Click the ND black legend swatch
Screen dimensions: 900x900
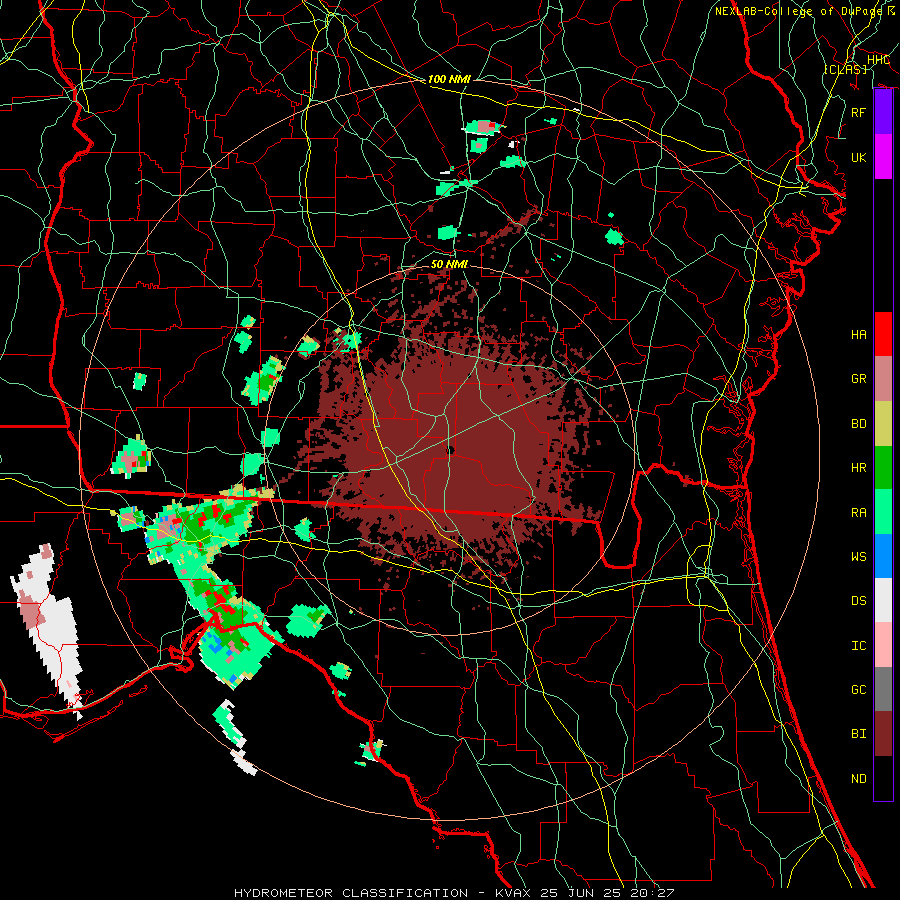coord(883,778)
